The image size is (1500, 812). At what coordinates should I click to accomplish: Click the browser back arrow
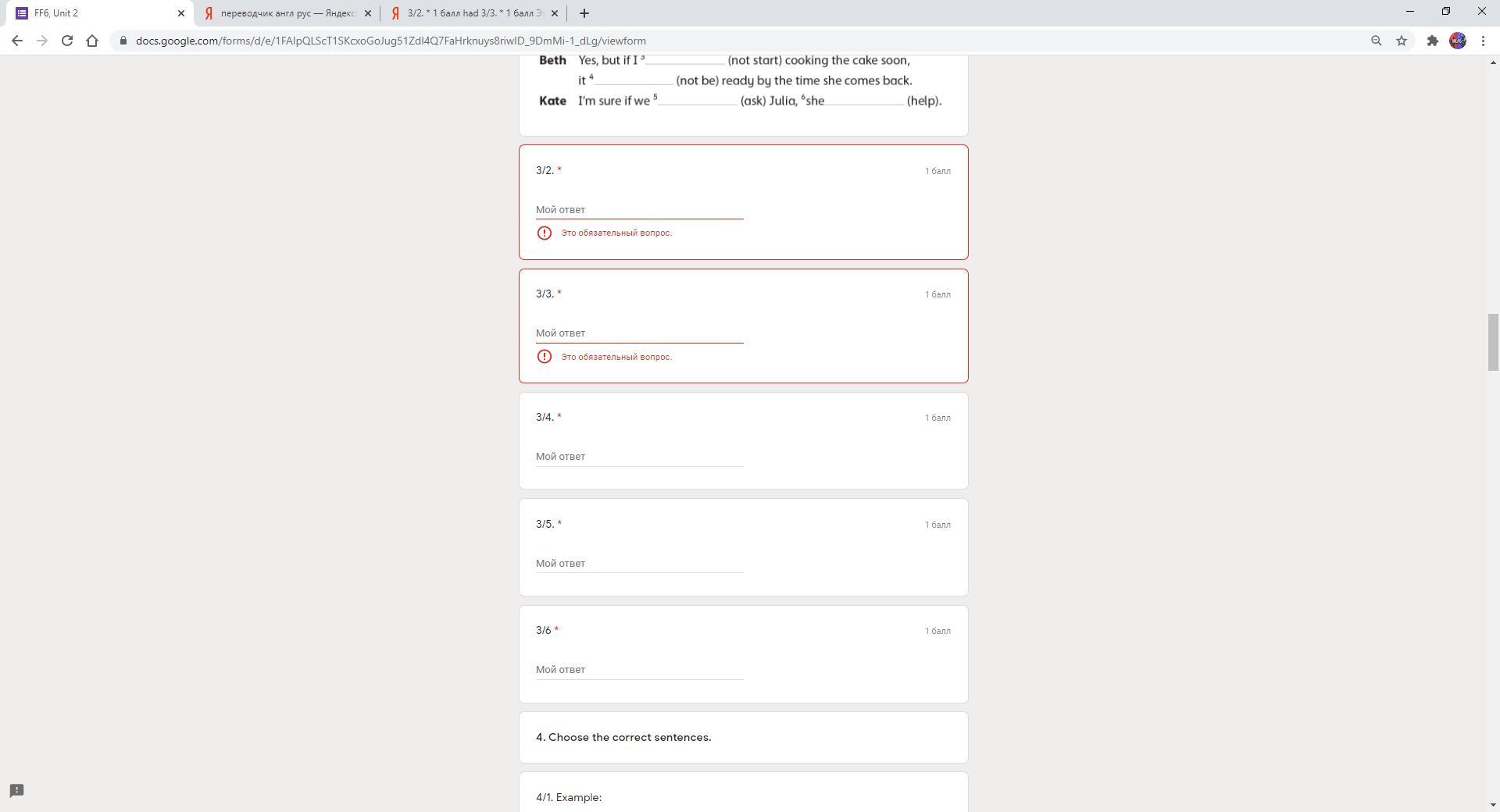pos(17,41)
